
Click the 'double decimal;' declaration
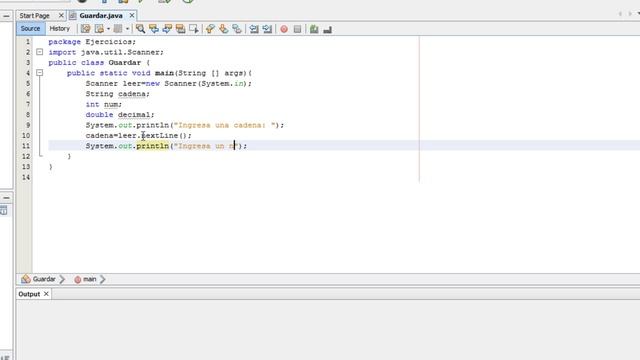(x=120, y=115)
